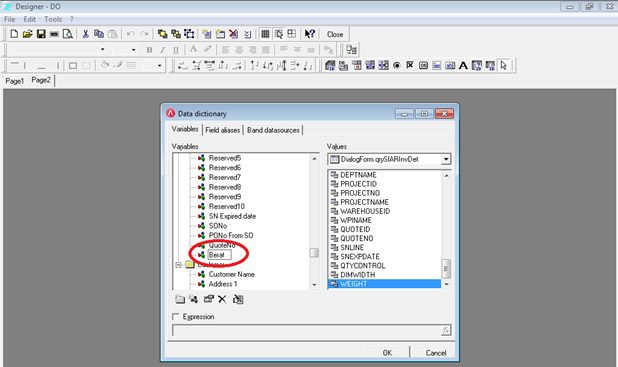The width and height of the screenshot is (618, 367).
Task: Click the Expression input field
Action: [x=307, y=330]
